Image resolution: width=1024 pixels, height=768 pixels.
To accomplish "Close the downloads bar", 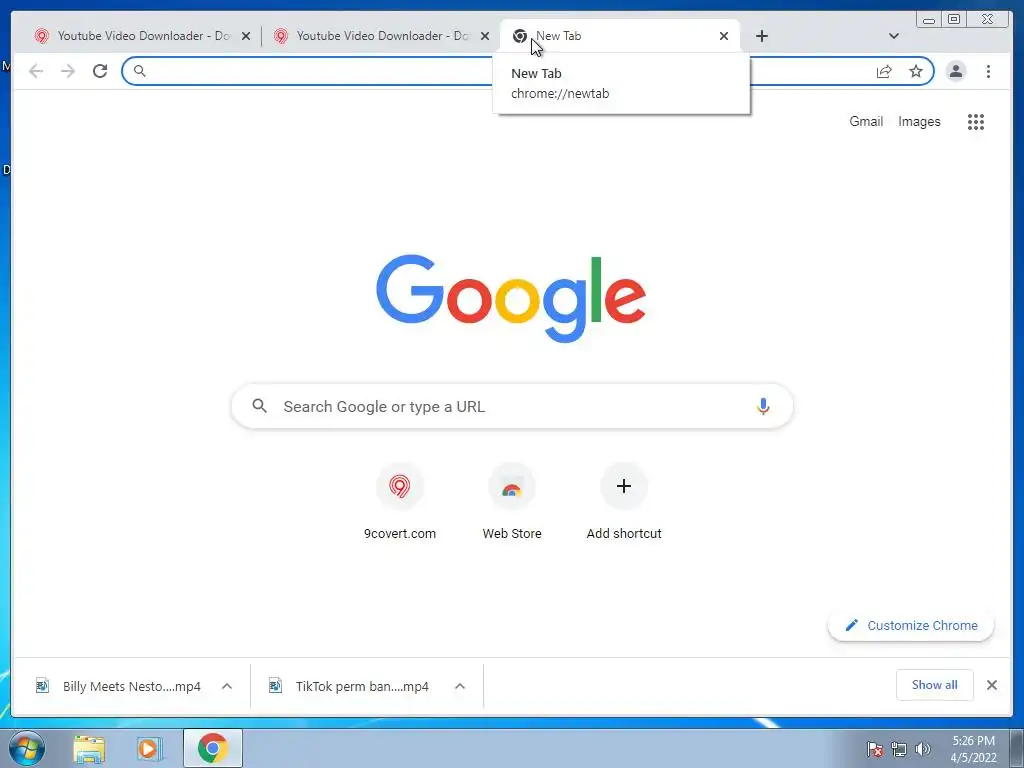I will click(991, 685).
